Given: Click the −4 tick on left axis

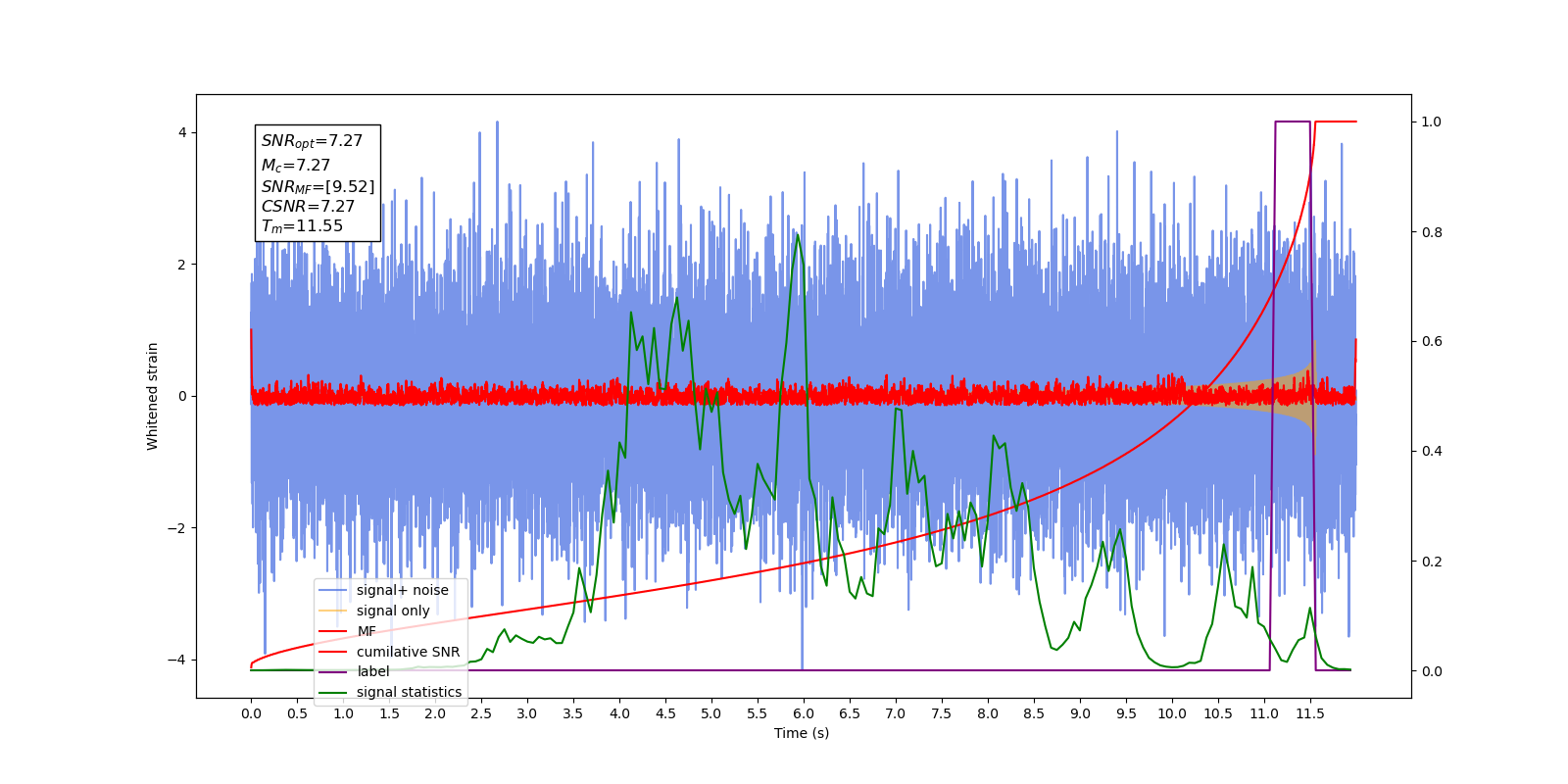Looking at the screenshot, I should coord(178,660).
